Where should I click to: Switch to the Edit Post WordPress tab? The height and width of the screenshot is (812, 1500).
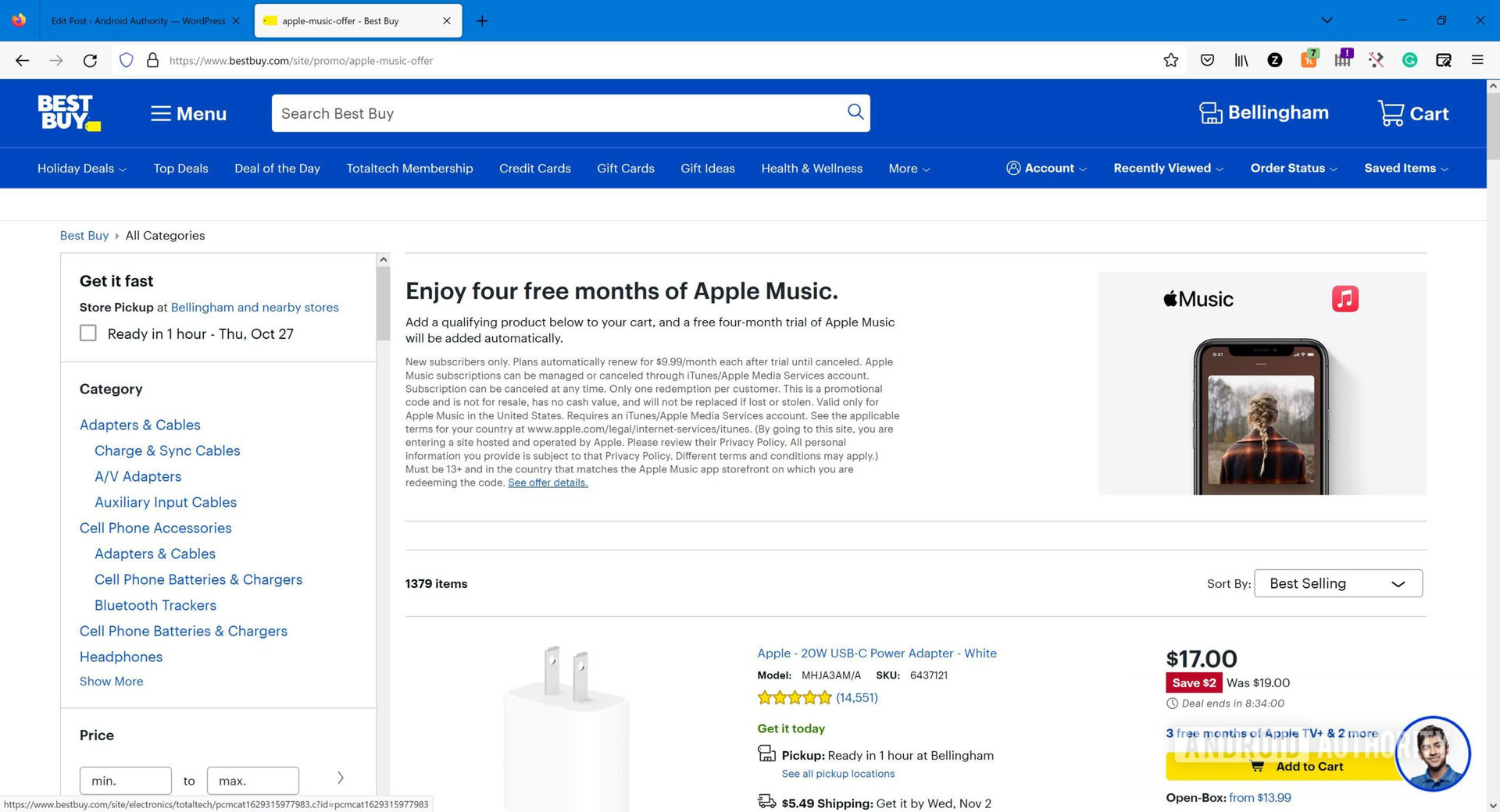137,21
